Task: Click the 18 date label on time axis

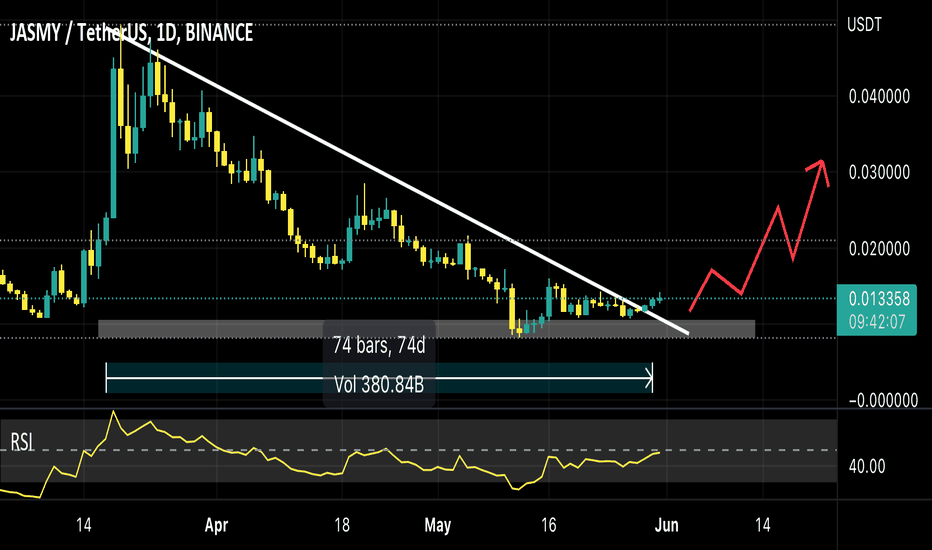Action: pos(342,525)
